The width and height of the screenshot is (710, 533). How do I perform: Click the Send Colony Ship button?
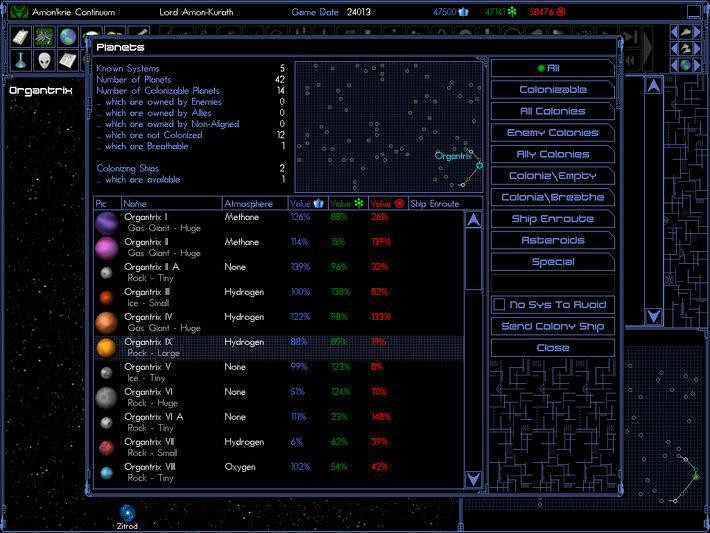[x=552, y=327]
